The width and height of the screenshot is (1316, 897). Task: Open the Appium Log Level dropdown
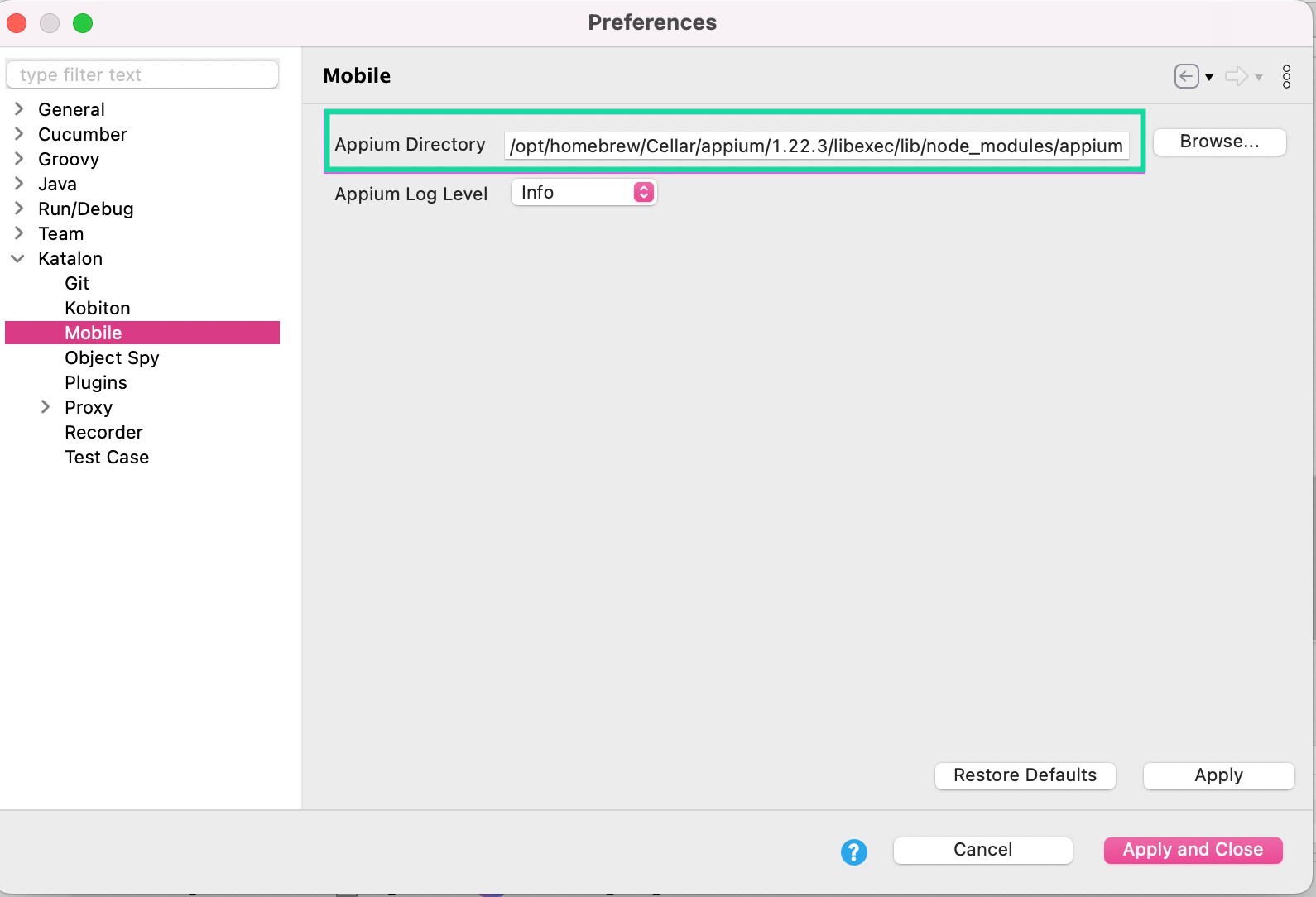[584, 193]
